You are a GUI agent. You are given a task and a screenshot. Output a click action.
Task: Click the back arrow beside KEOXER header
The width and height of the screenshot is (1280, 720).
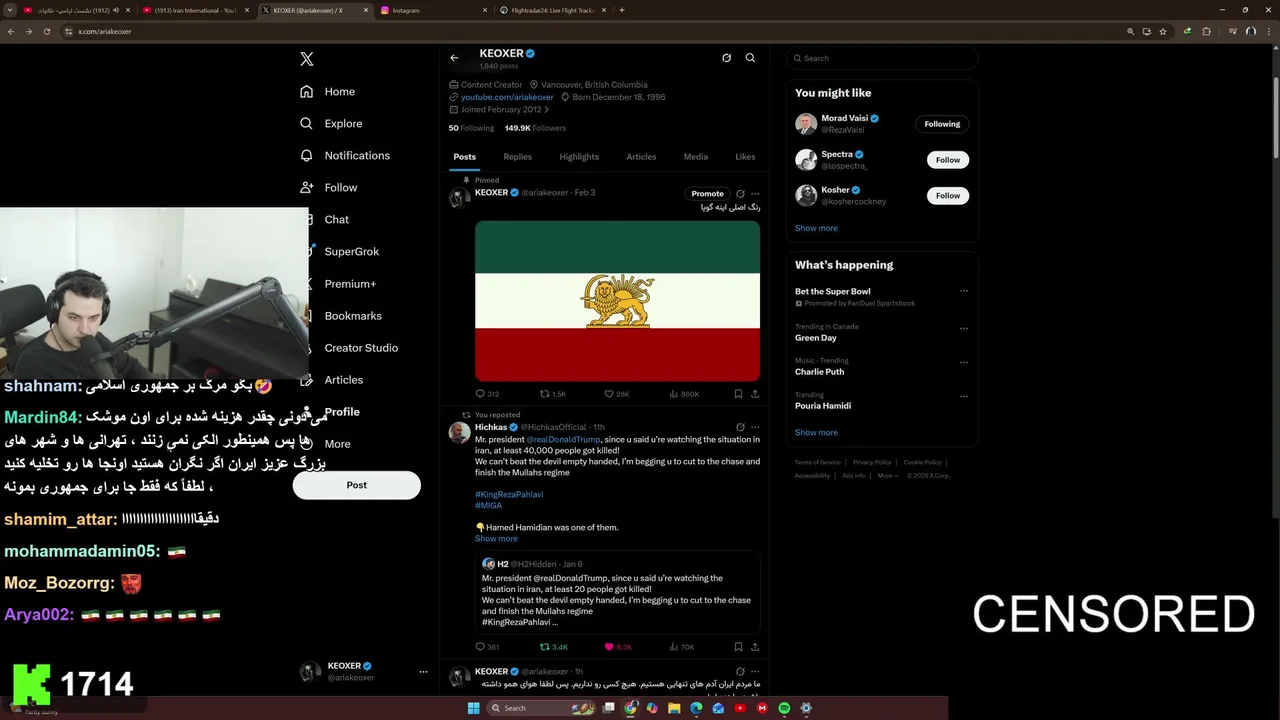[454, 58]
